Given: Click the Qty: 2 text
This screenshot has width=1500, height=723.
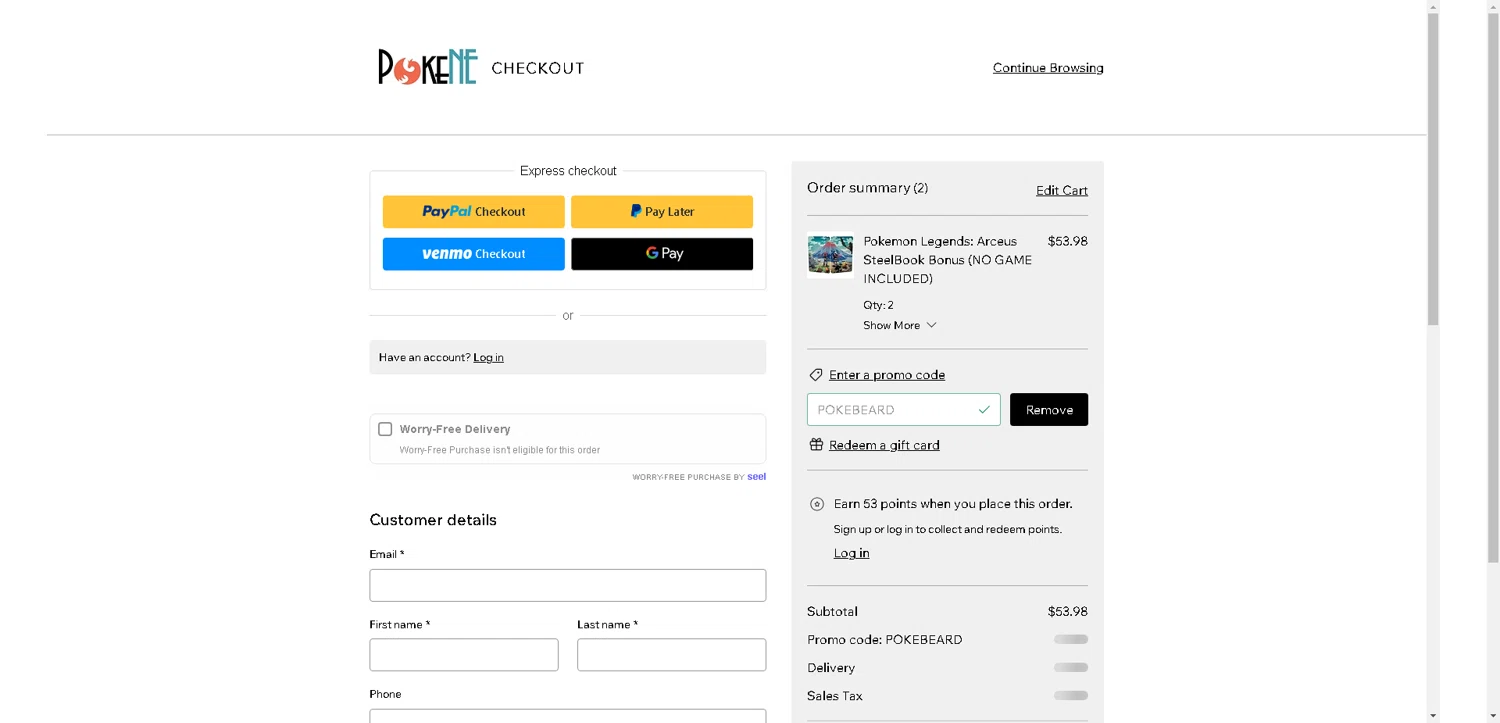Looking at the screenshot, I should [x=878, y=305].
